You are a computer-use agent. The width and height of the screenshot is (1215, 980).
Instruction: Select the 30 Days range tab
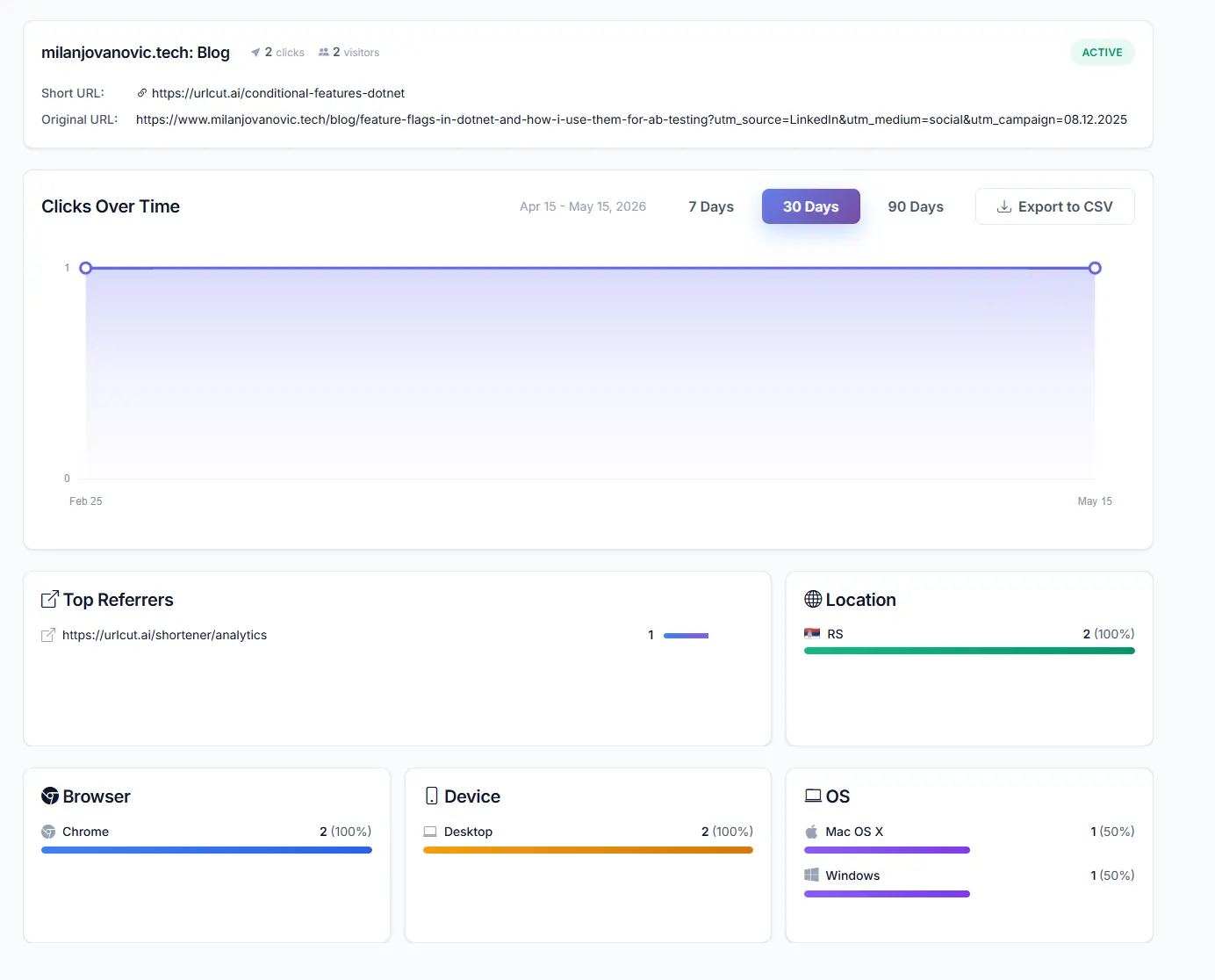coord(811,206)
